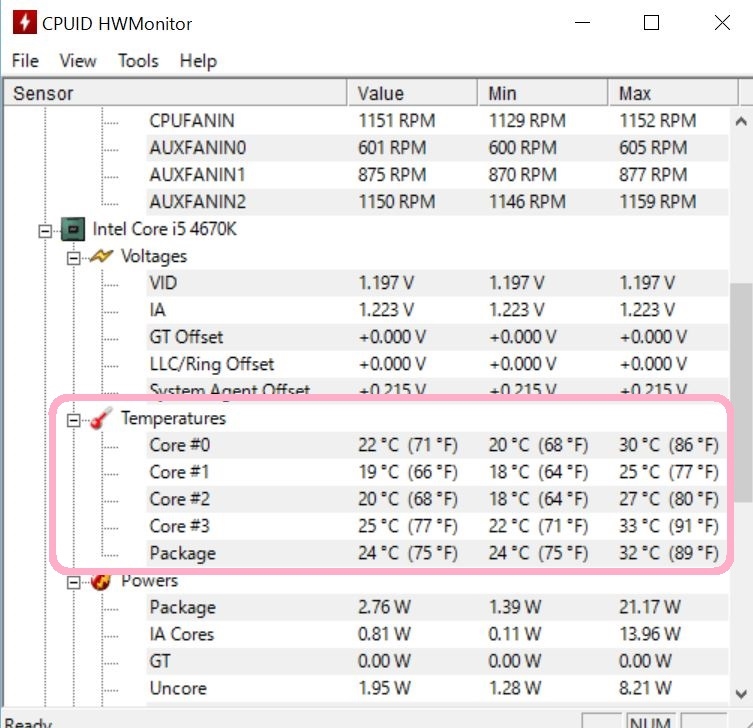Image resolution: width=753 pixels, height=728 pixels.
Task: Click the Value column header
Action: (412, 93)
